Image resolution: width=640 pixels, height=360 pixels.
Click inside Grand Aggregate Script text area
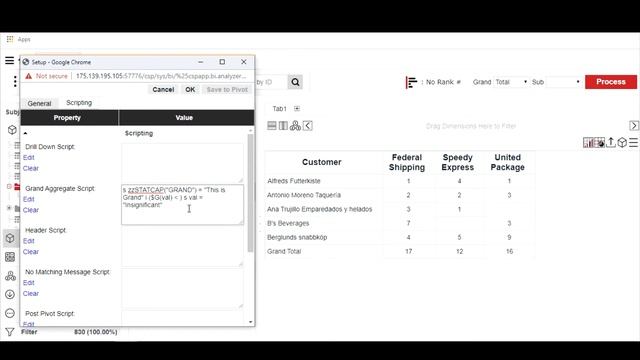182,204
